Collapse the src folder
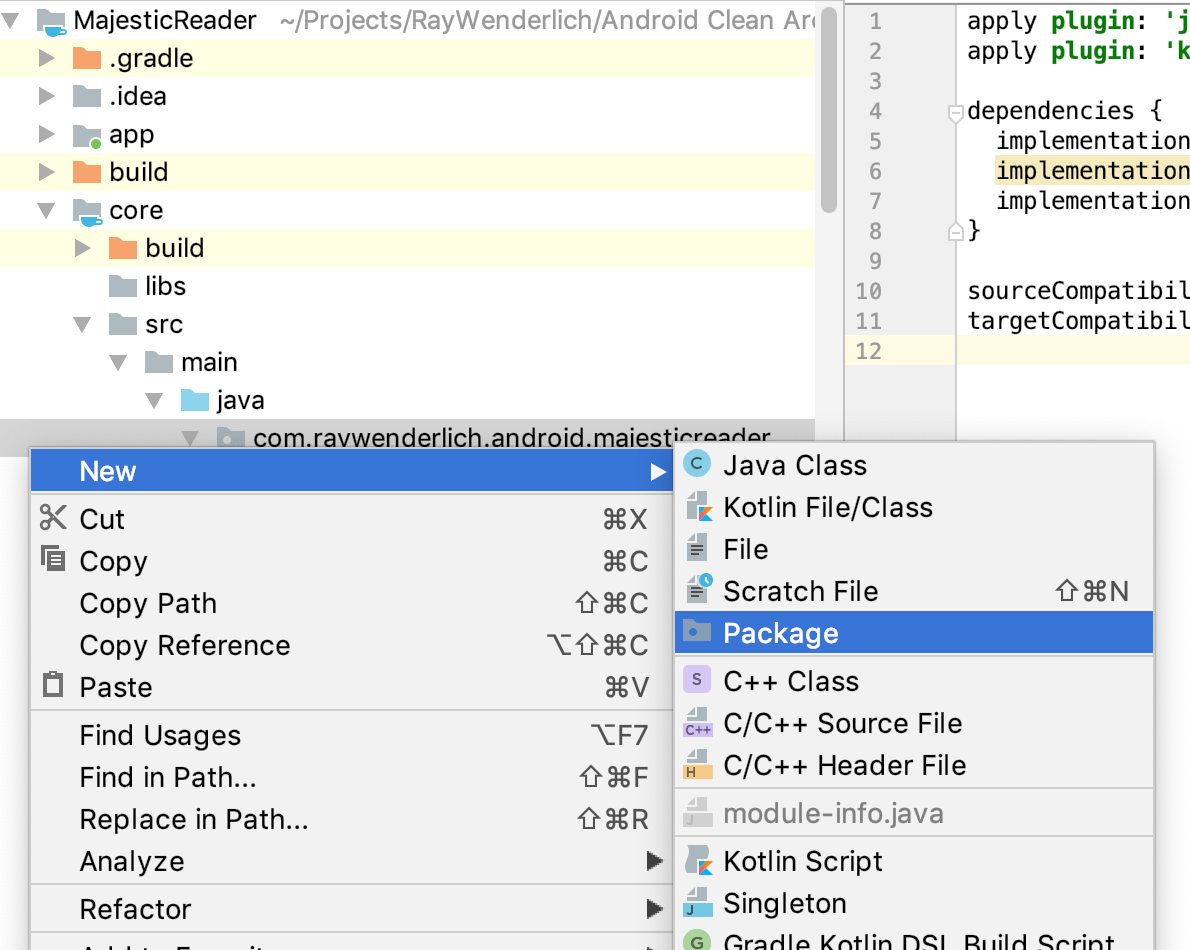The image size is (1190, 950). pyautogui.click(x=82, y=324)
